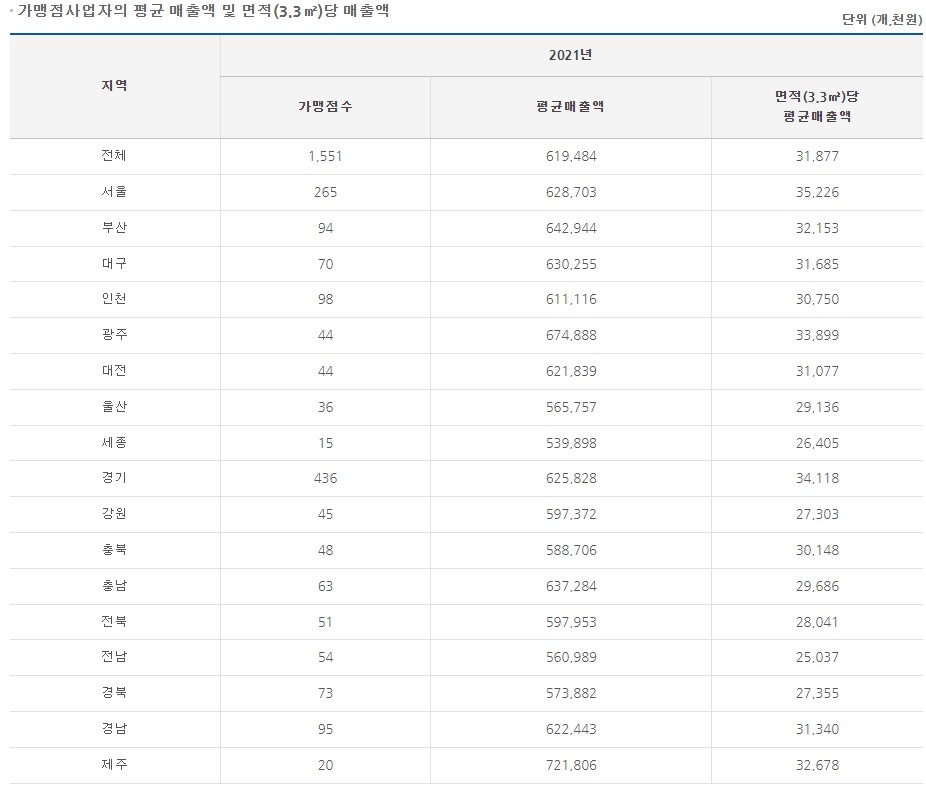The image size is (926, 788).
Task: Click the value 622,443
Action: 571,730
